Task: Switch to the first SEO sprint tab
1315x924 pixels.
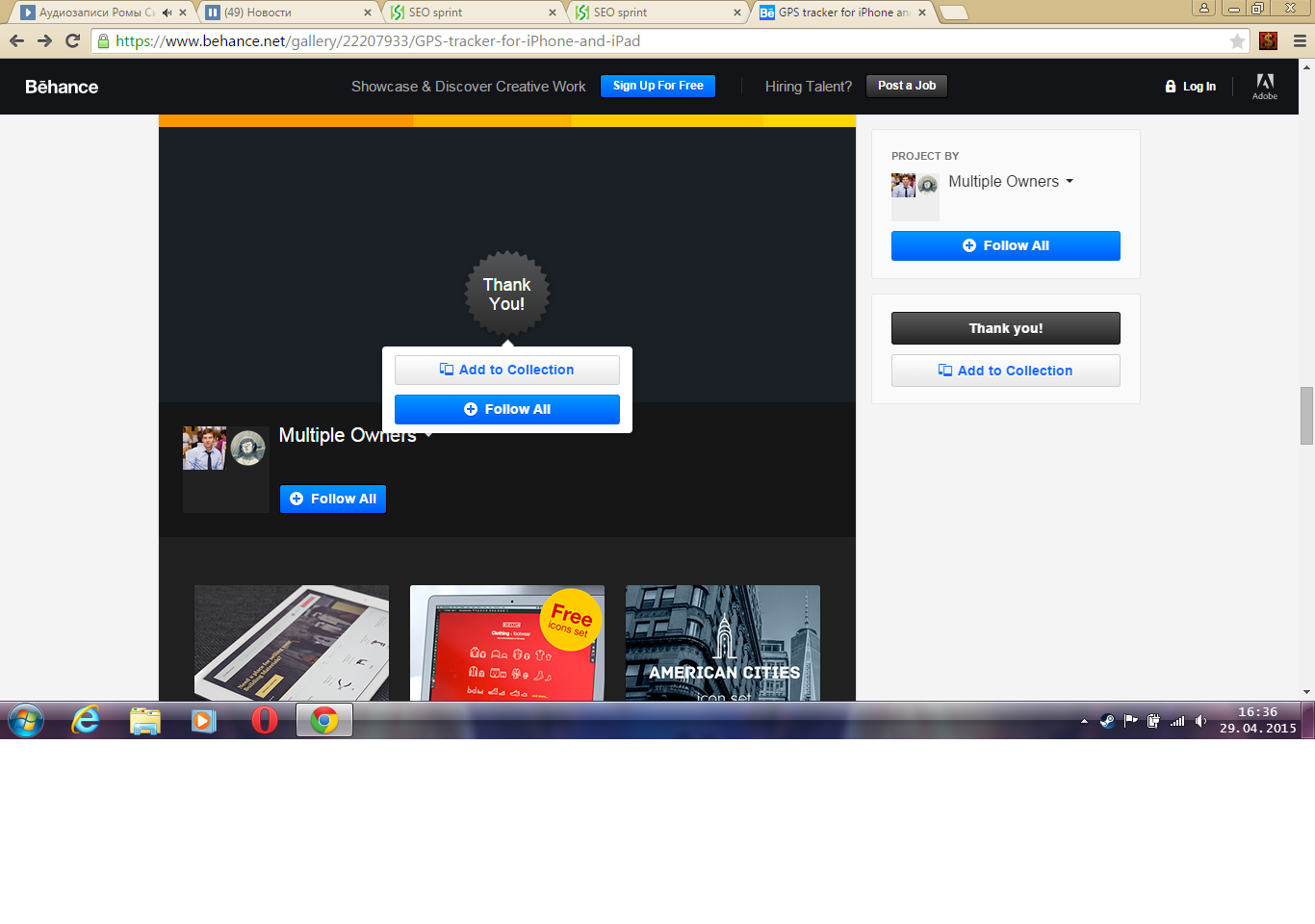Action: coord(474,13)
